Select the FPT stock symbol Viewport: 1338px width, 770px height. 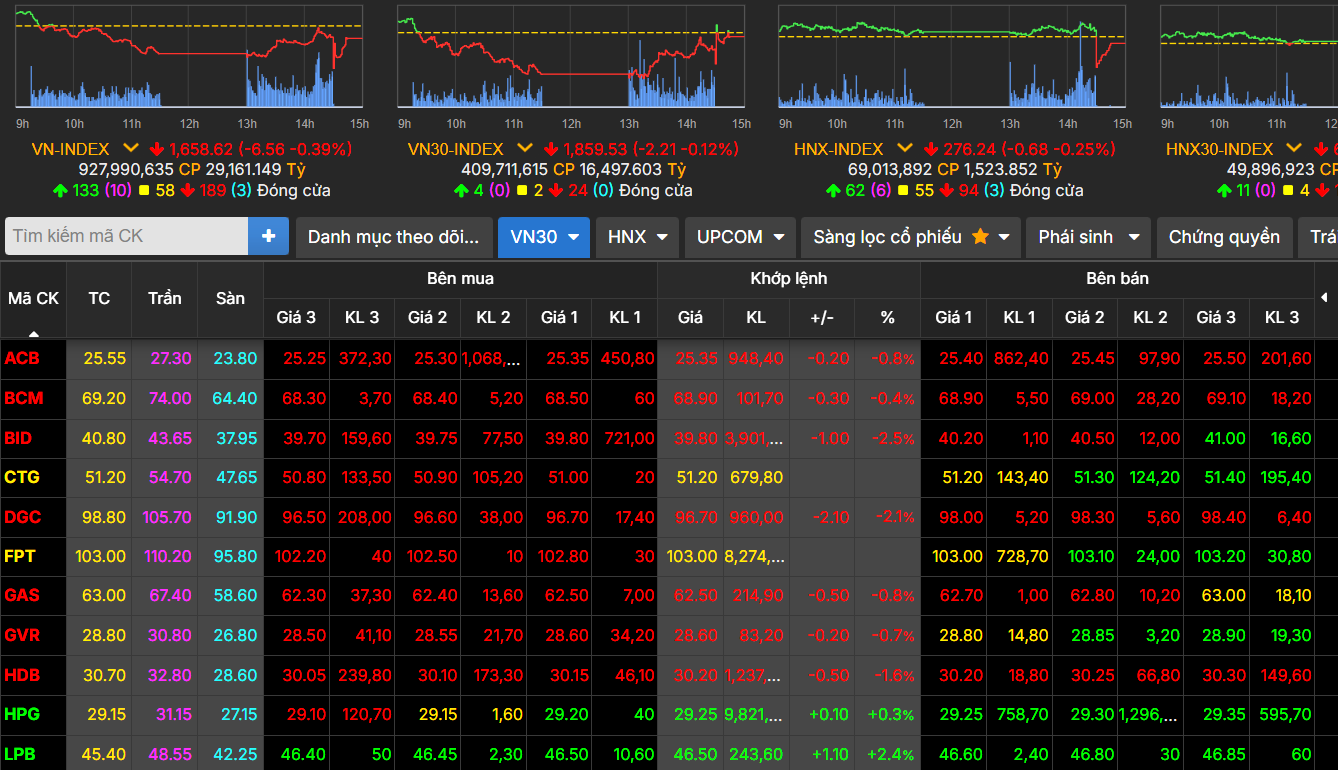point(20,556)
